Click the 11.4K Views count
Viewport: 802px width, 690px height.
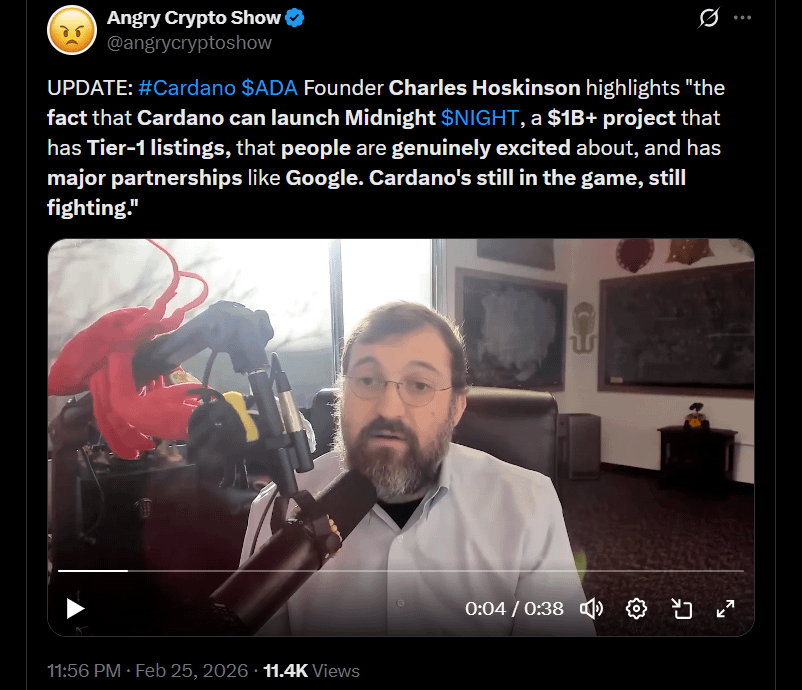point(311,671)
